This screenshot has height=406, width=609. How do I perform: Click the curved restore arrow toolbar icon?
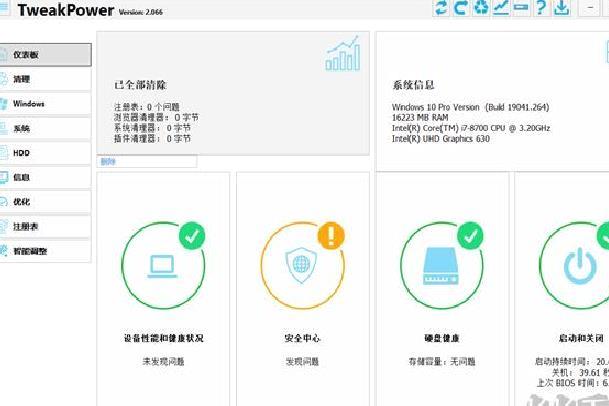(461, 7)
